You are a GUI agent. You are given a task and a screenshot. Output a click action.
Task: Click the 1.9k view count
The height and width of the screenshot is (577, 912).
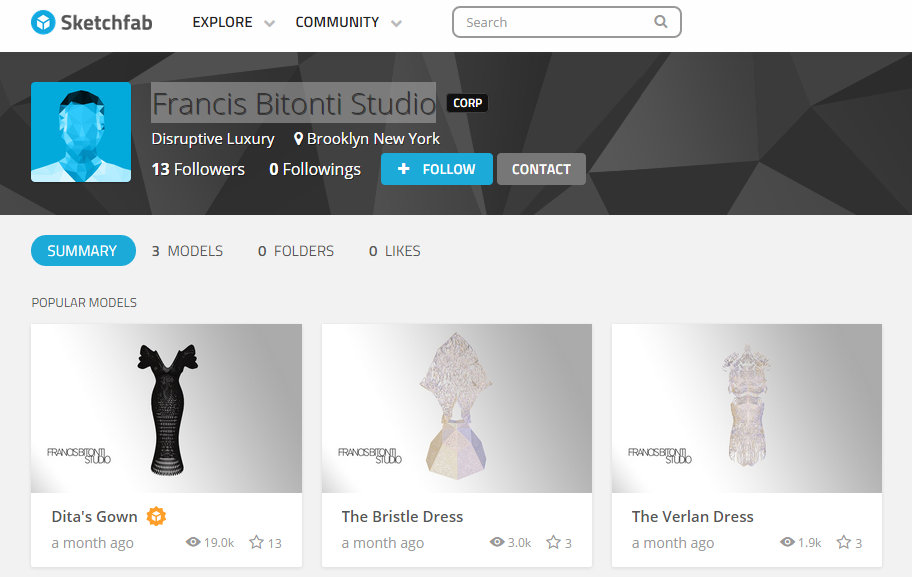810,543
